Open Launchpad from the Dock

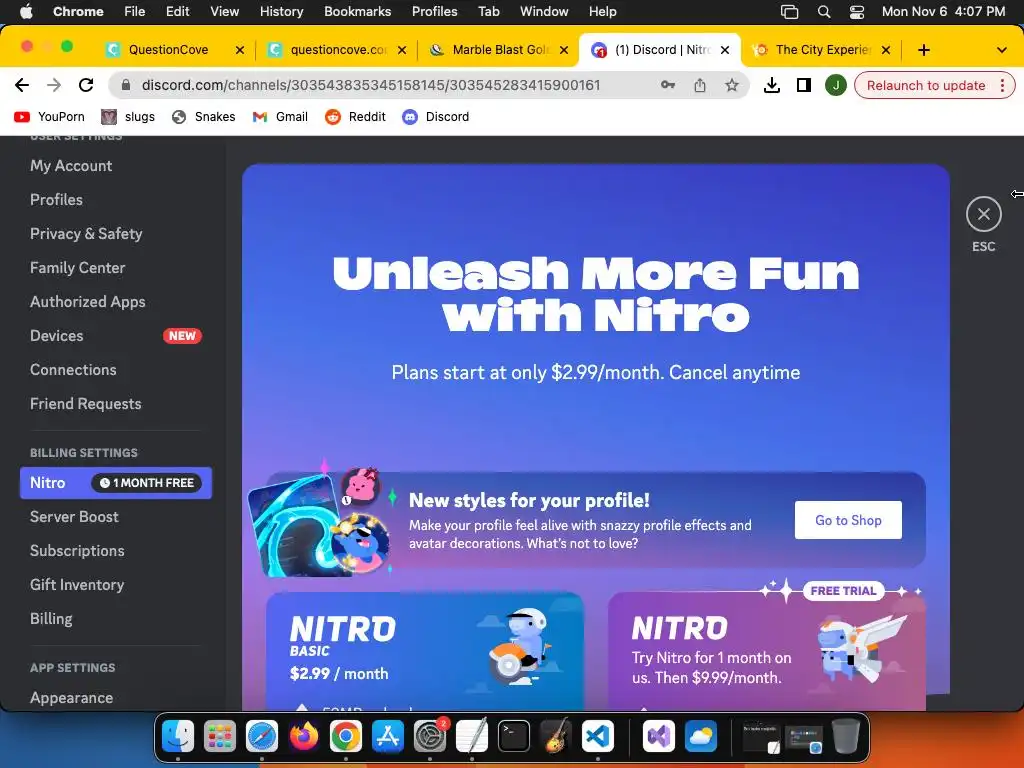219,737
